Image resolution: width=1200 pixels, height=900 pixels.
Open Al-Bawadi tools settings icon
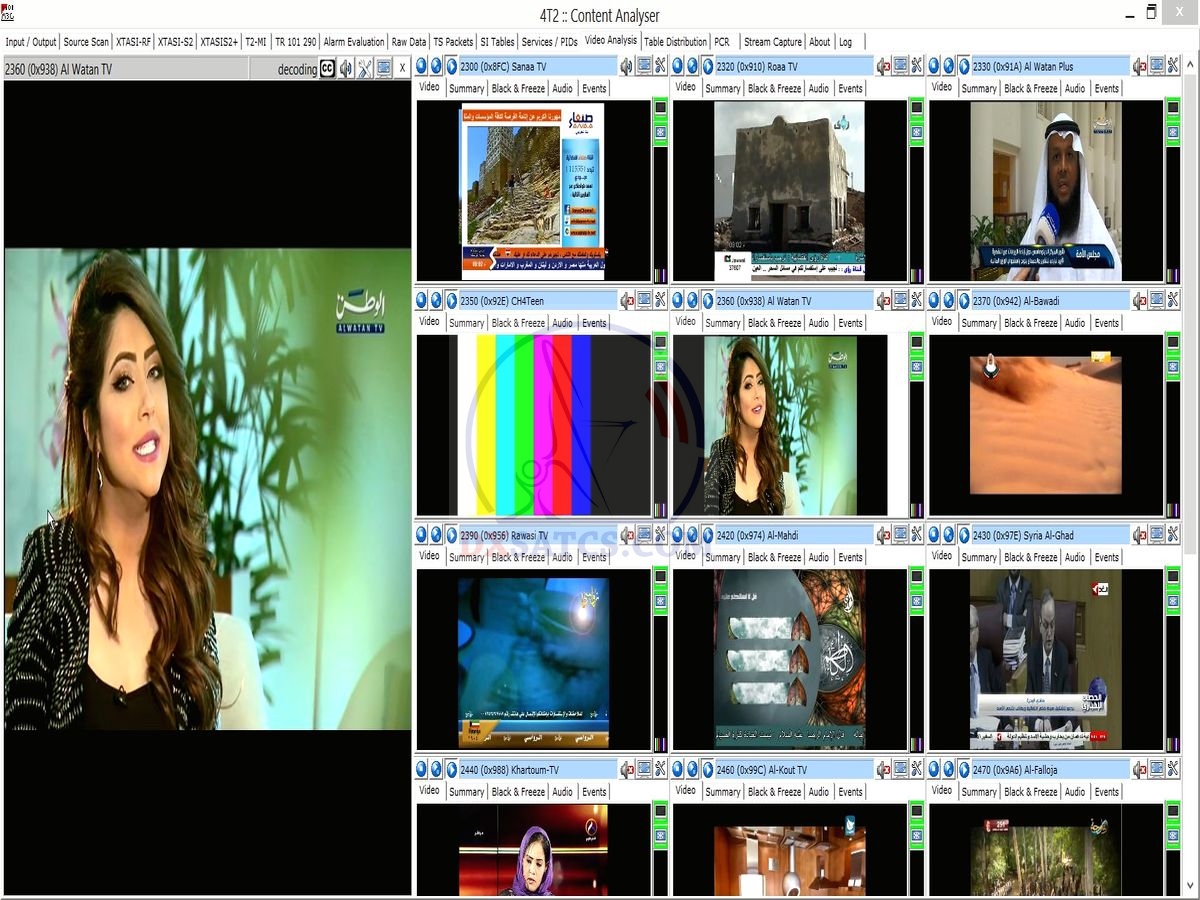tap(1173, 300)
